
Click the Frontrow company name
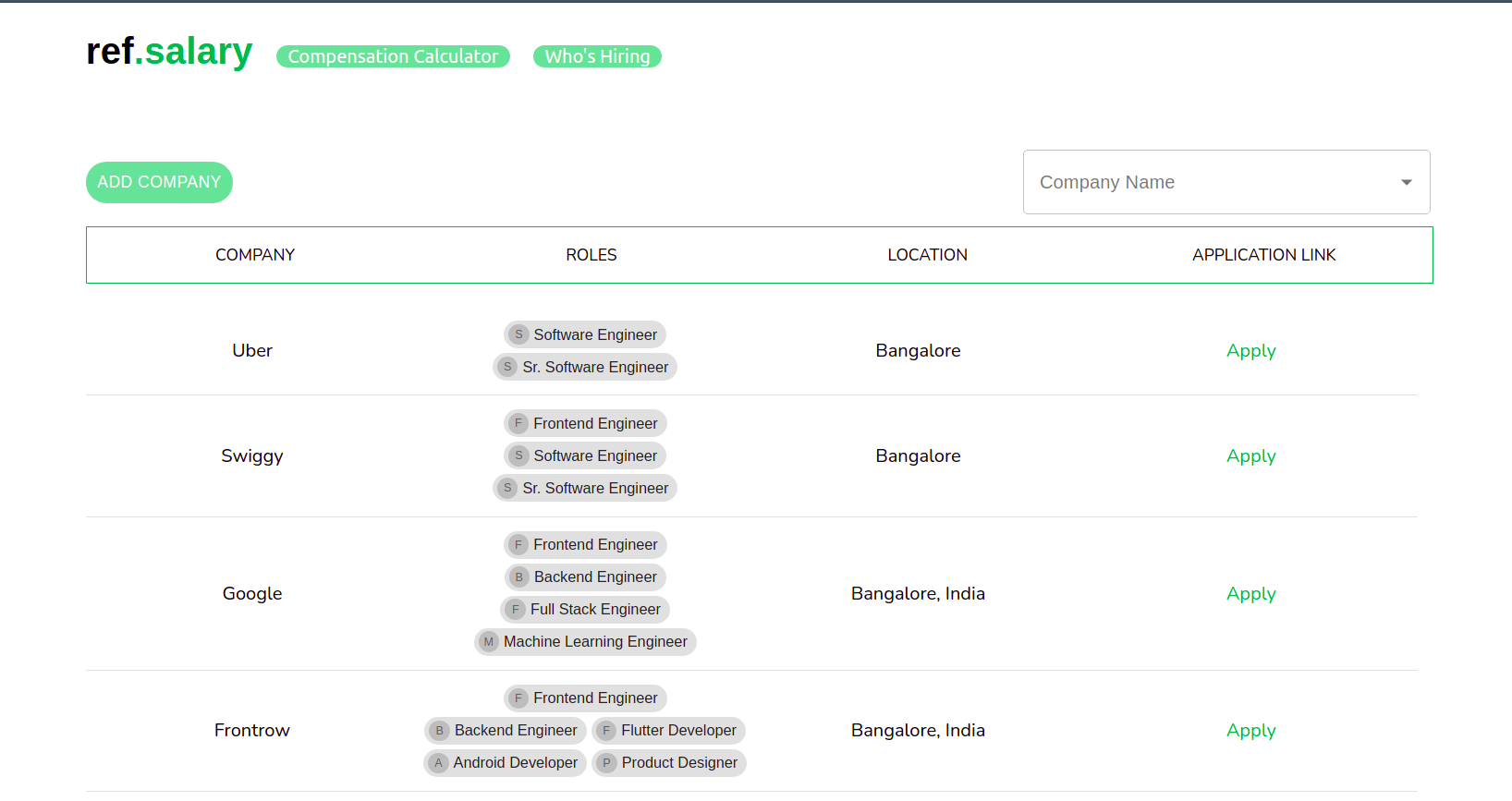tap(252, 731)
